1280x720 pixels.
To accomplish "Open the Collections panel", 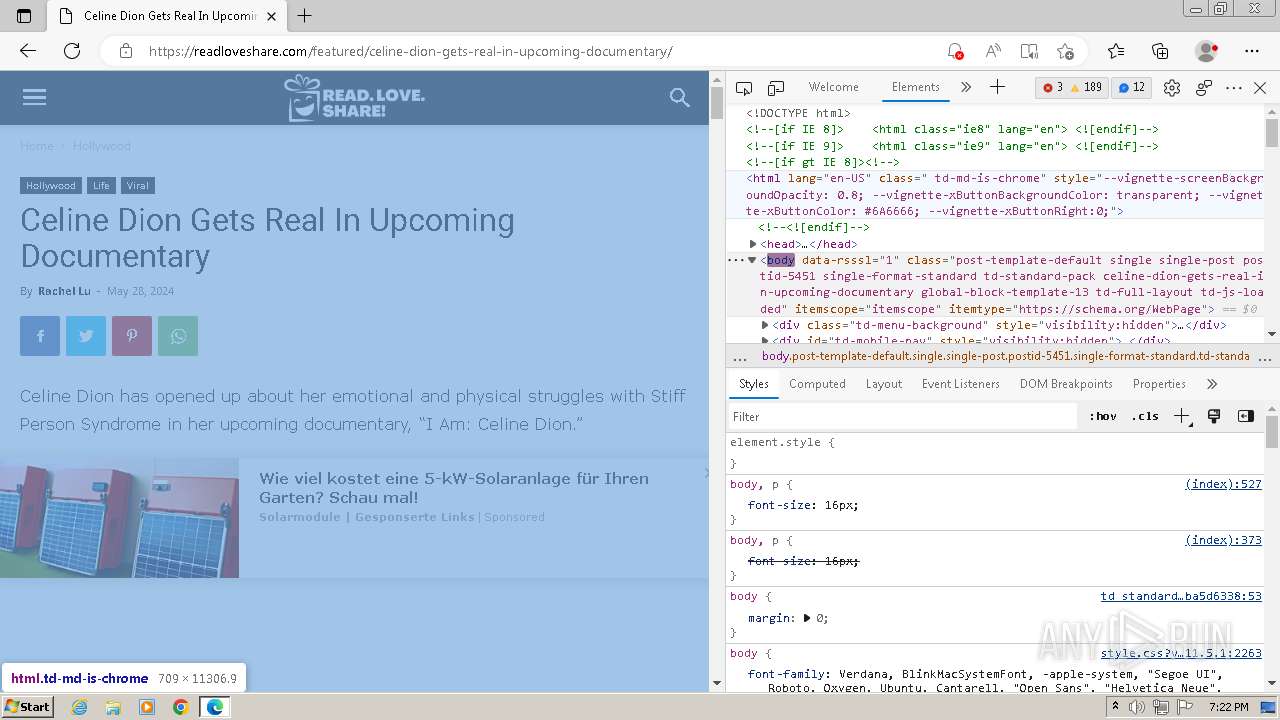I will [1160, 51].
